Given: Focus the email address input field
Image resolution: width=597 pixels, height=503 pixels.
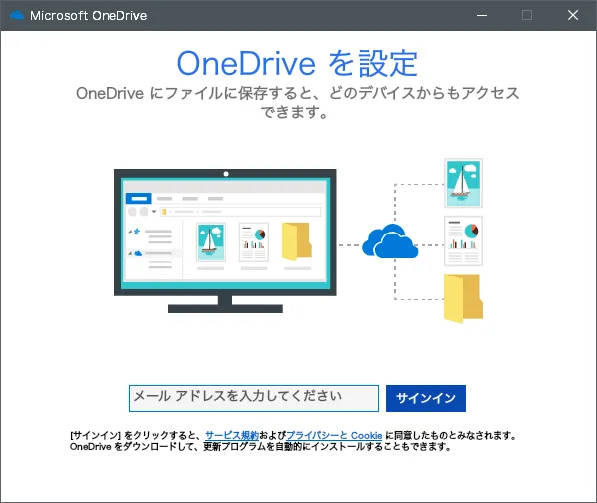Looking at the screenshot, I should coord(254,398).
